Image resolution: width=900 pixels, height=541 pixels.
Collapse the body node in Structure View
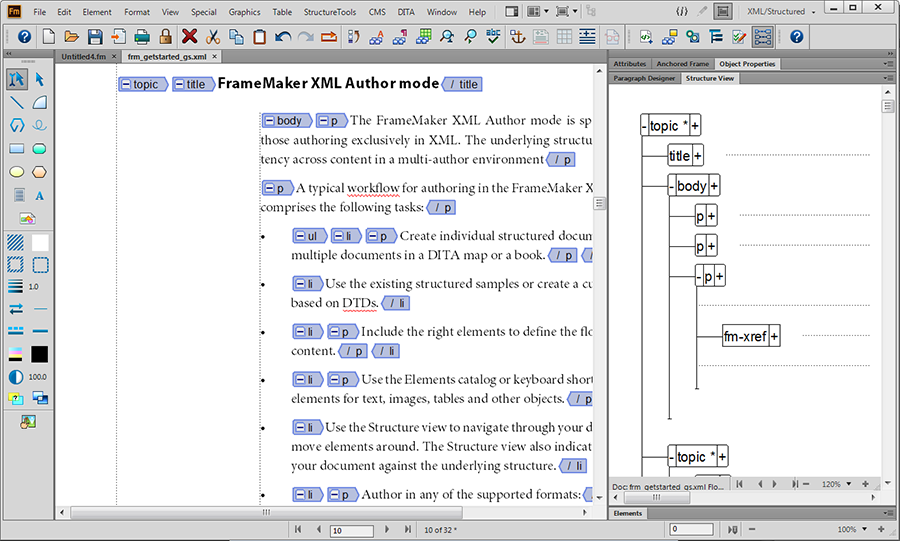click(672, 186)
